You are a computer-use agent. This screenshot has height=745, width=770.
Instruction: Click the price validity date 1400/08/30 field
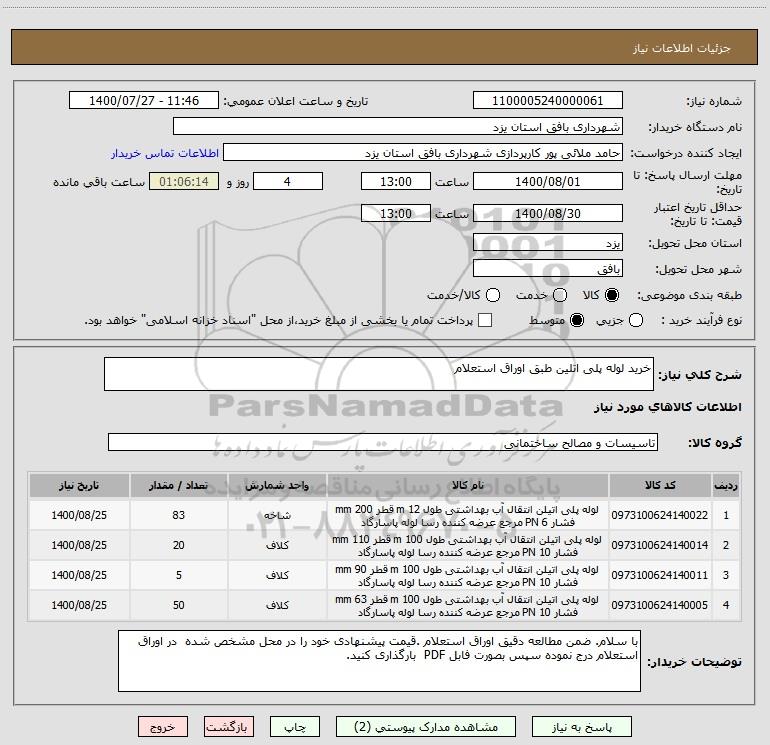pos(548,213)
